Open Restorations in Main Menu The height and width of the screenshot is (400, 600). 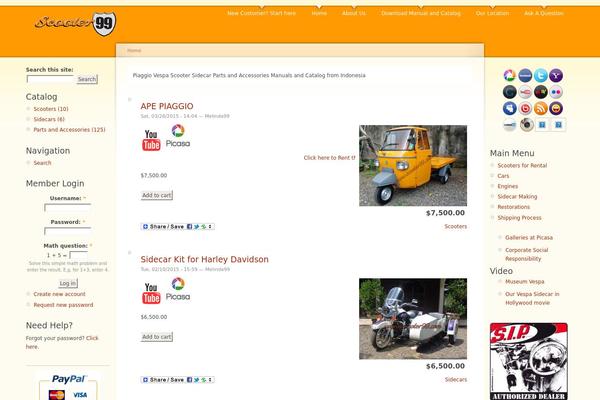pyautogui.click(x=514, y=207)
